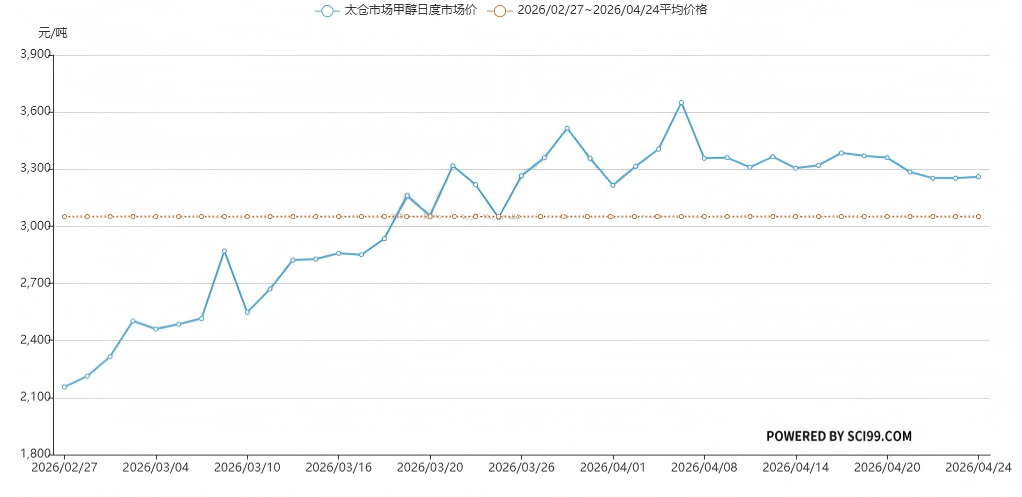
Task: Click the 1,800 y-axis label
Action: [36, 455]
